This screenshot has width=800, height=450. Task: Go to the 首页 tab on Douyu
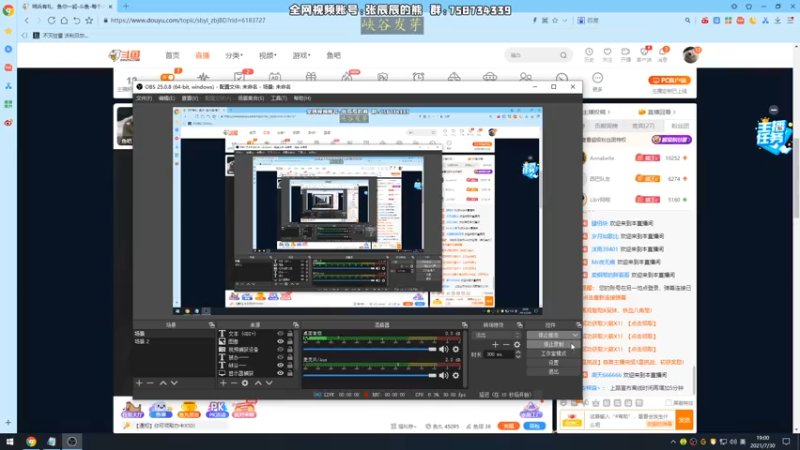[172, 55]
